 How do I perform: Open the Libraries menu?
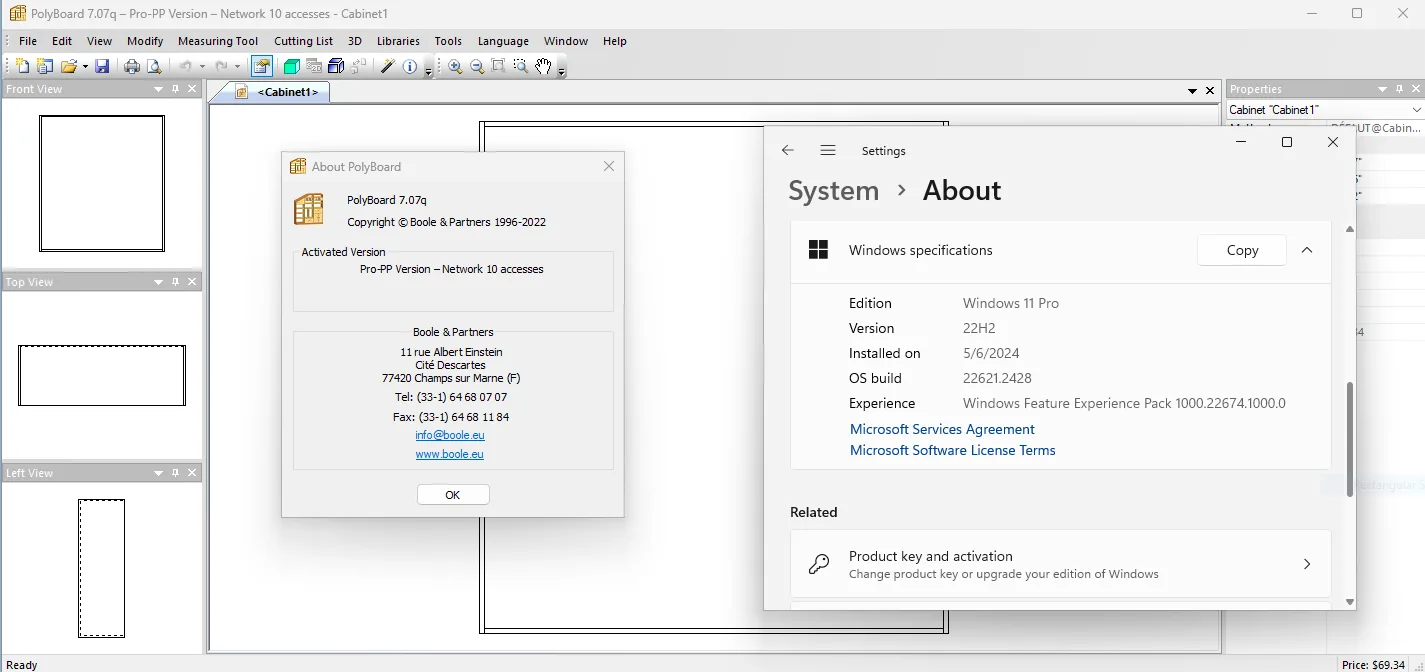tap(398, 41)
